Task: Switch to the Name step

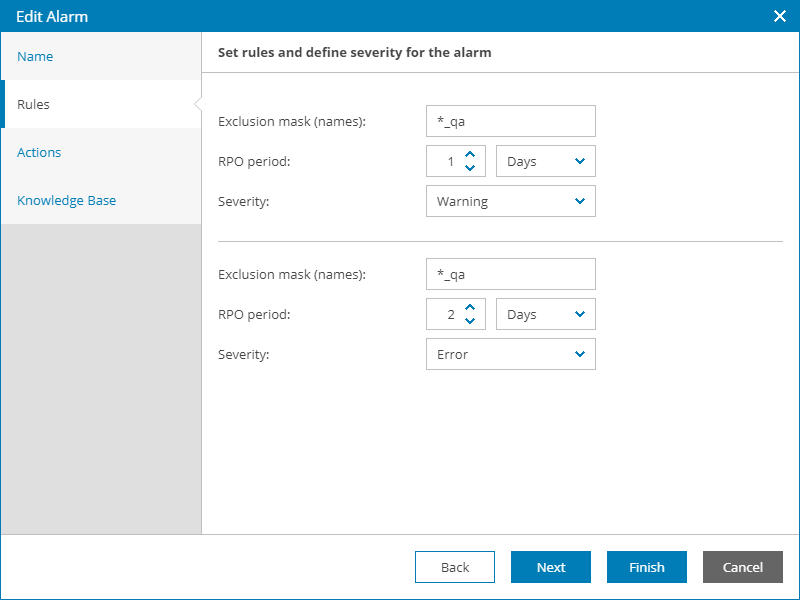Action: [36, 56]
